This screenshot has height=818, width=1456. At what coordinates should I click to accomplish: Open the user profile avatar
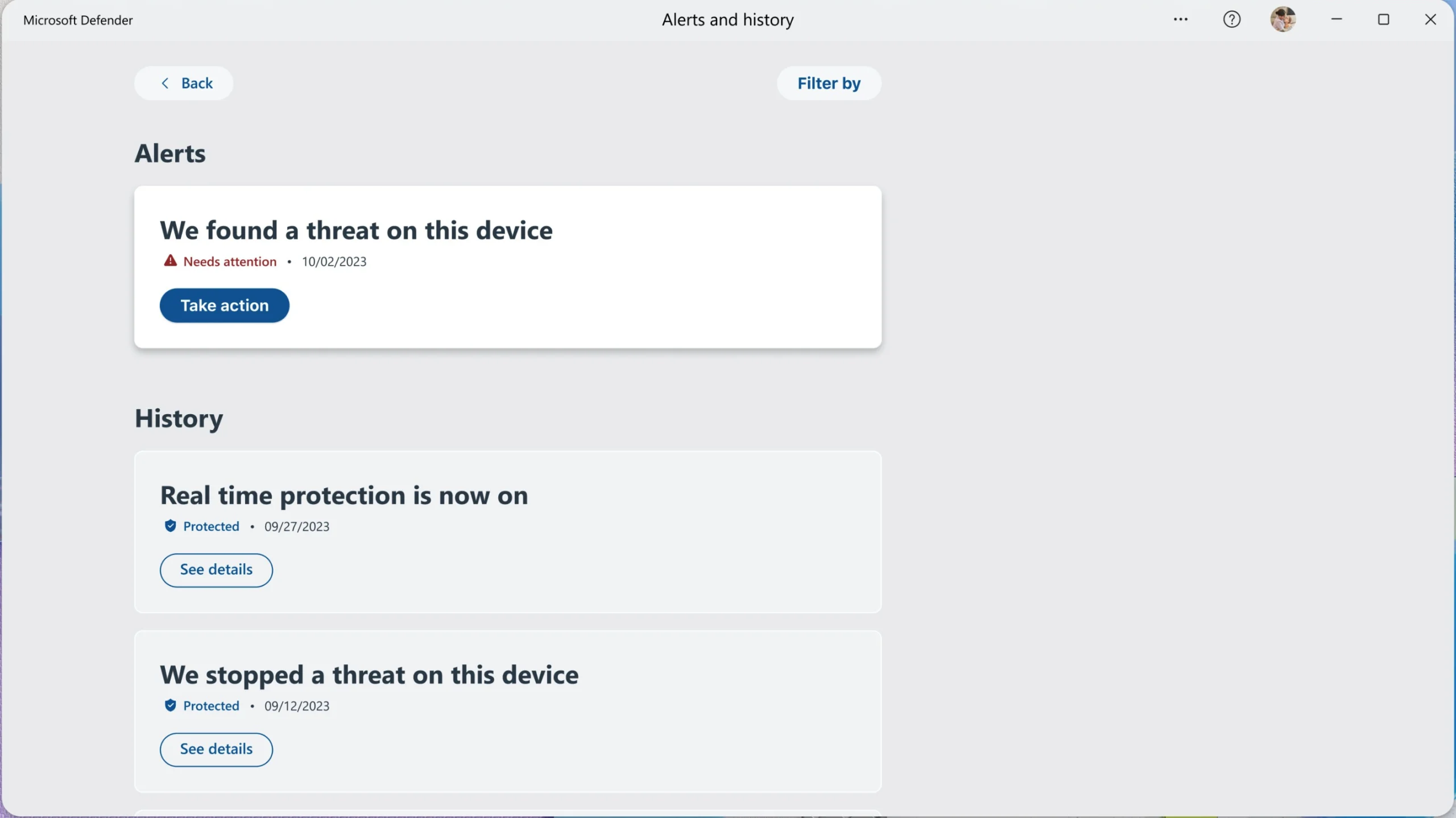(x=1283, y=19)
